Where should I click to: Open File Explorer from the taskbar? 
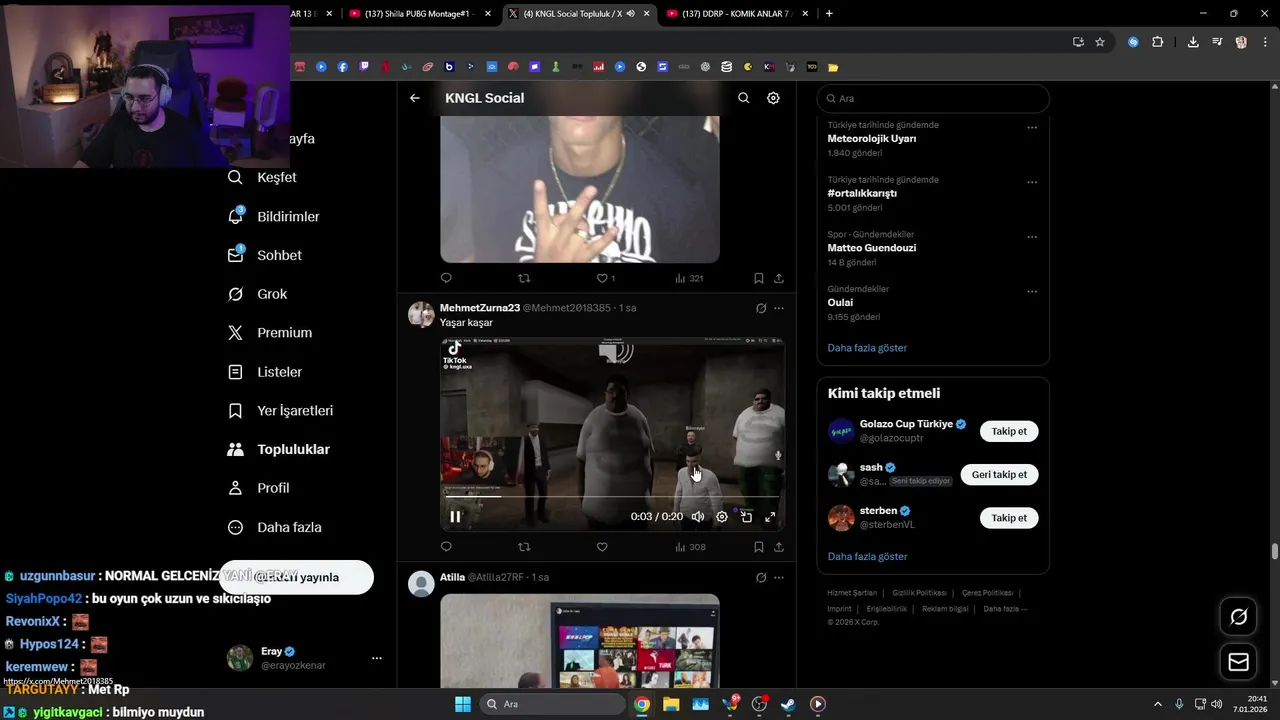[x=671, y=704]
